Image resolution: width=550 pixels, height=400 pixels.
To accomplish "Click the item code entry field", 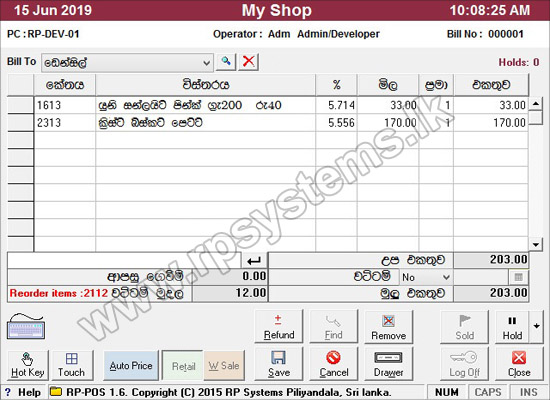I will tap(124, 260).
